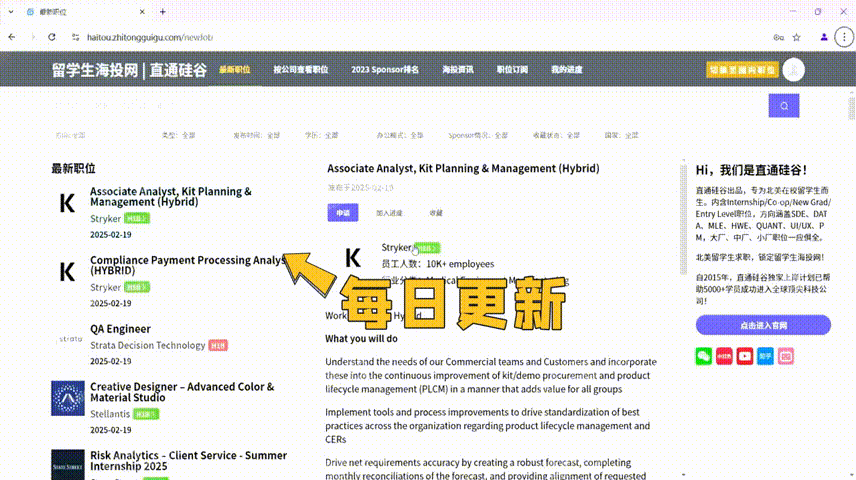The height and width of the screenshot is (480, 856).
Task: Click Strata Decision Technology company name
Action: (147, 345)
